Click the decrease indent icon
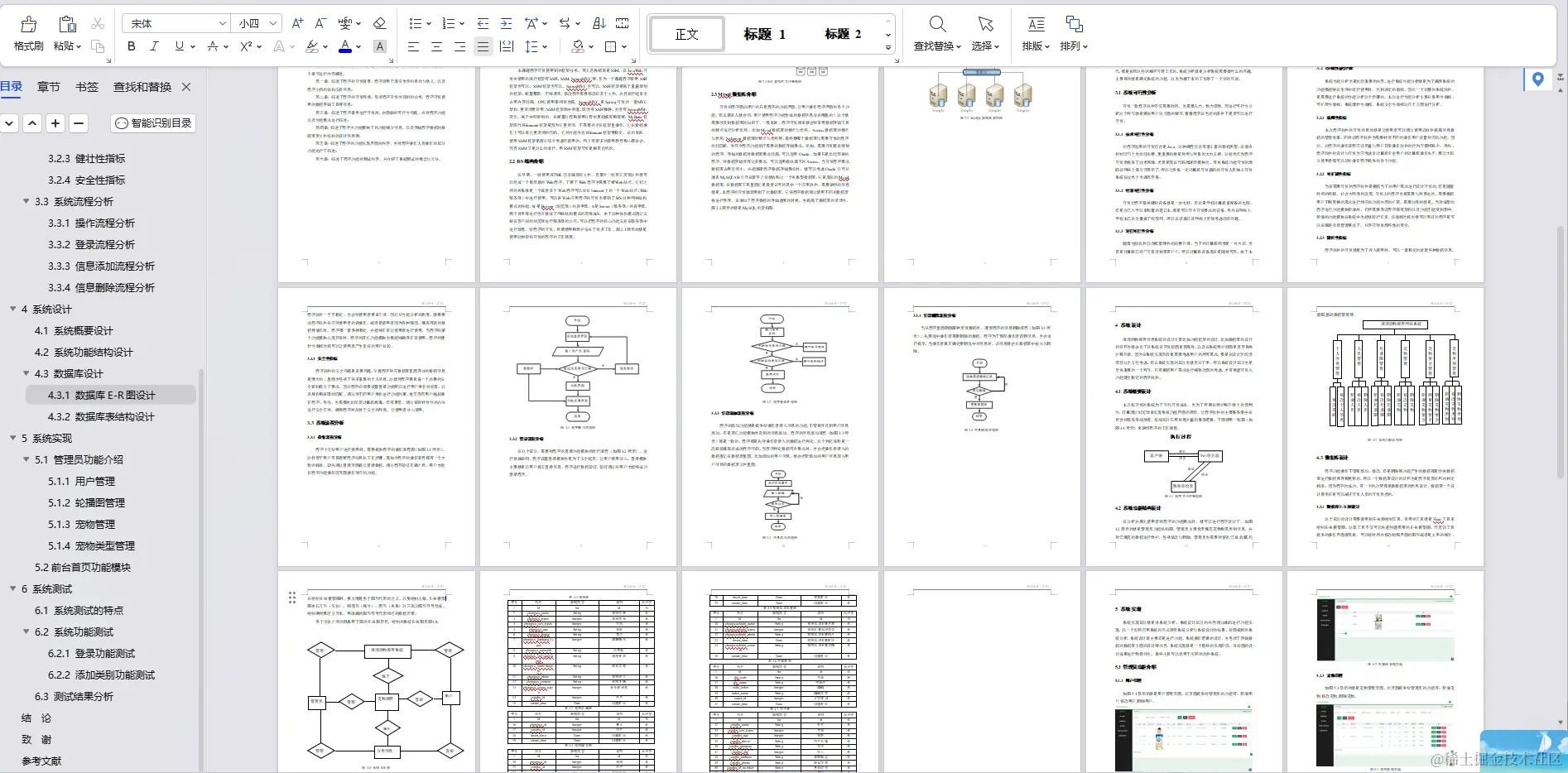Viewport: 1568px width, 773px height. pyautogui.click(x=483, y=23)
